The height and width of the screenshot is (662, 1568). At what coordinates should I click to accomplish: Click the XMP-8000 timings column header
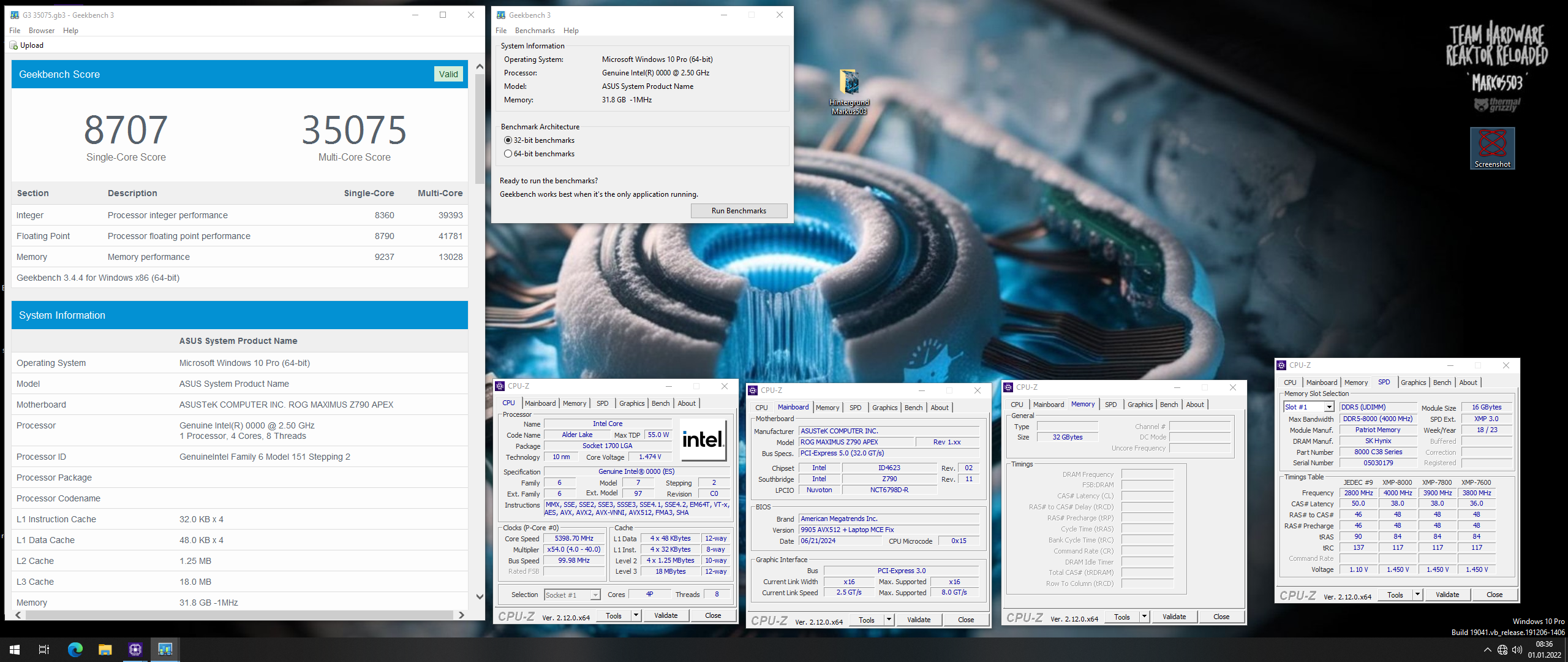pos(1397,482)
